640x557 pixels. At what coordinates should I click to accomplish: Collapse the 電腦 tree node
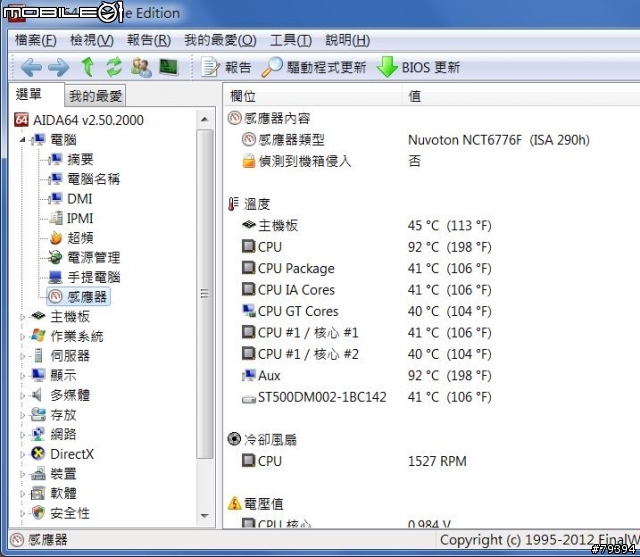(22, 140)
